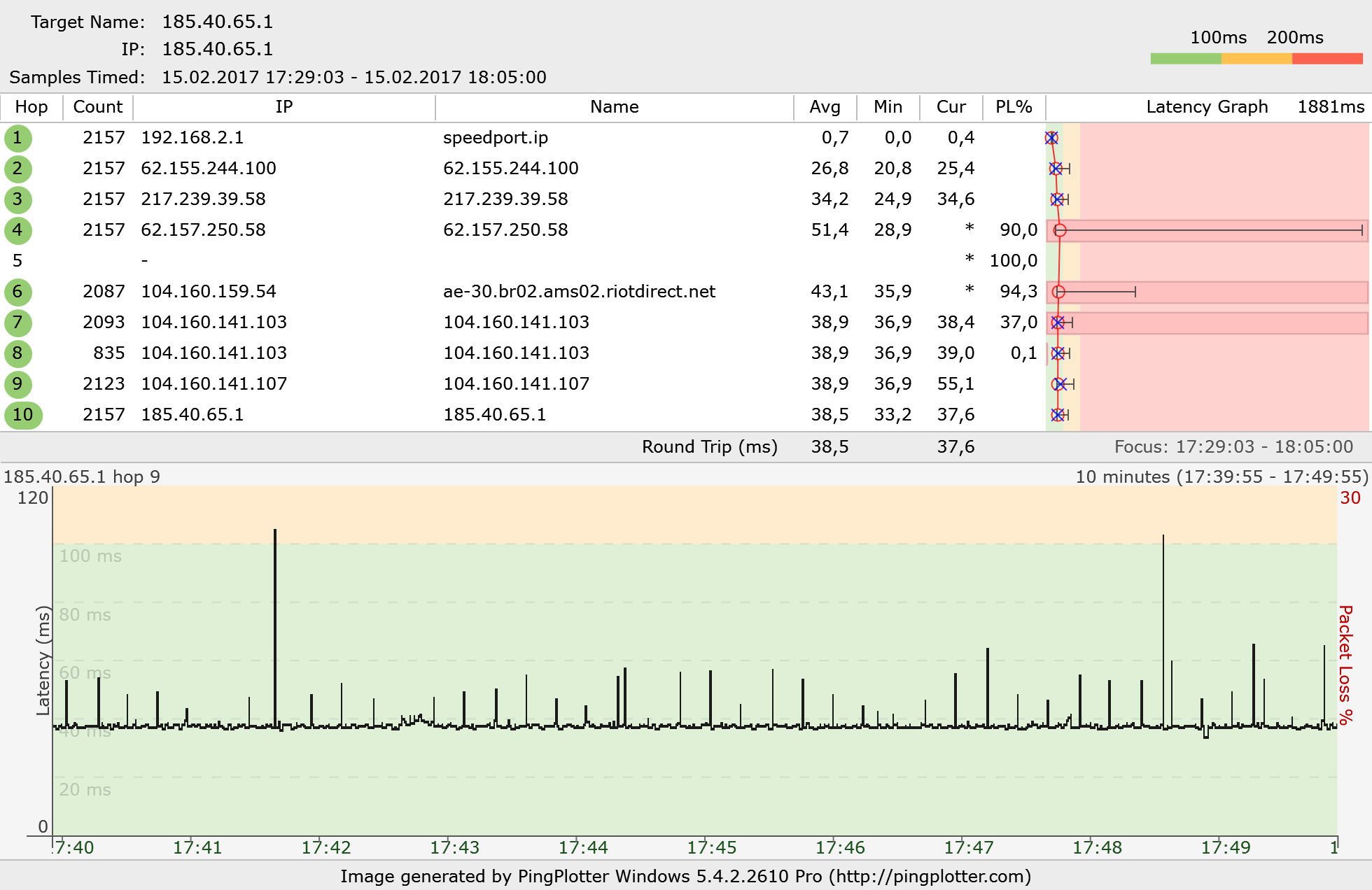Viewport: 1372px width, 890px height.
Task: Click the Count column header
Action: click(98, 107)
